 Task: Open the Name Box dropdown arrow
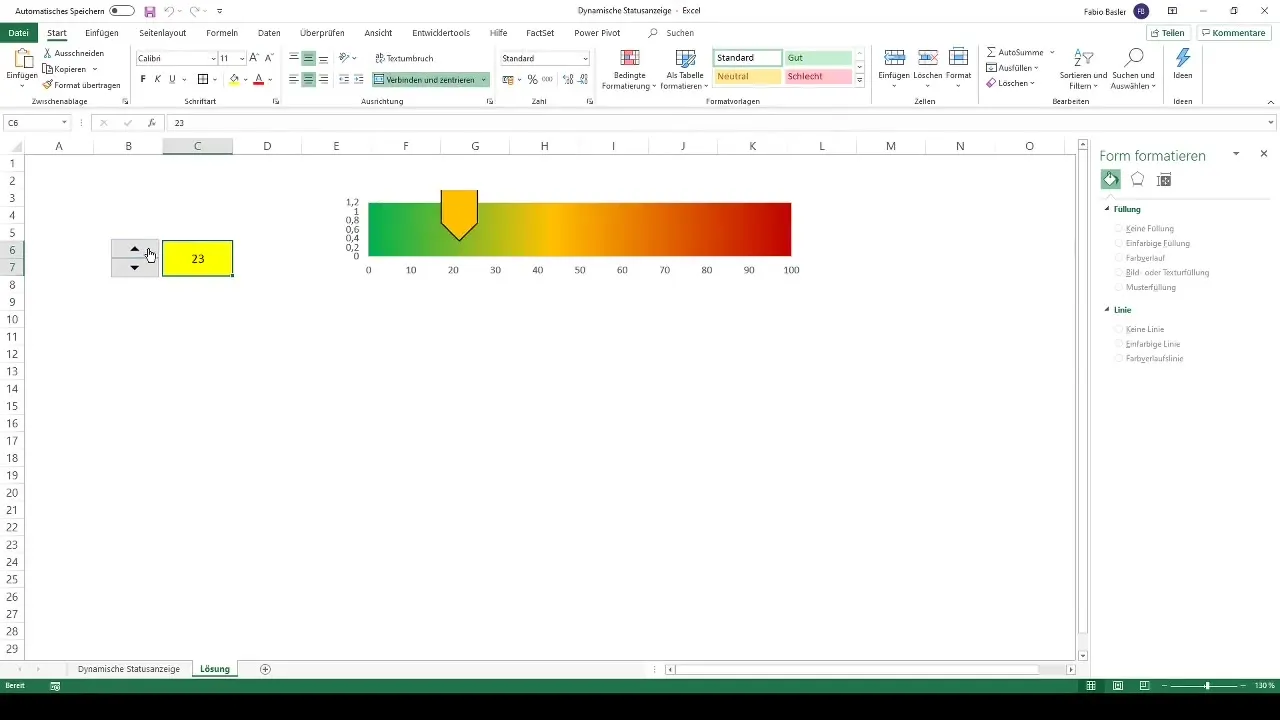[x=64, y=123]
